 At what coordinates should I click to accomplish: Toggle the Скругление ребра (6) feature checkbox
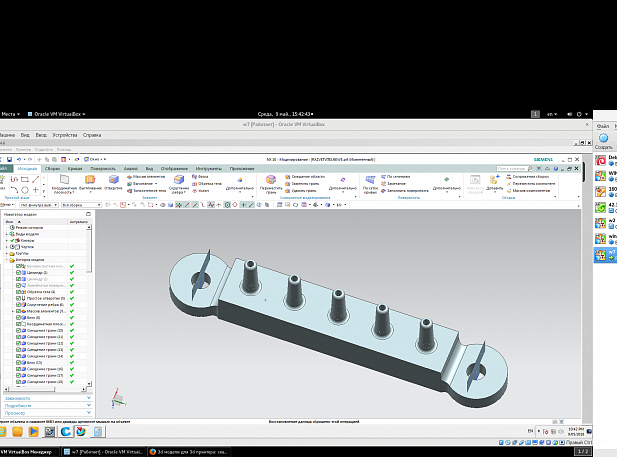coord(19,305)
